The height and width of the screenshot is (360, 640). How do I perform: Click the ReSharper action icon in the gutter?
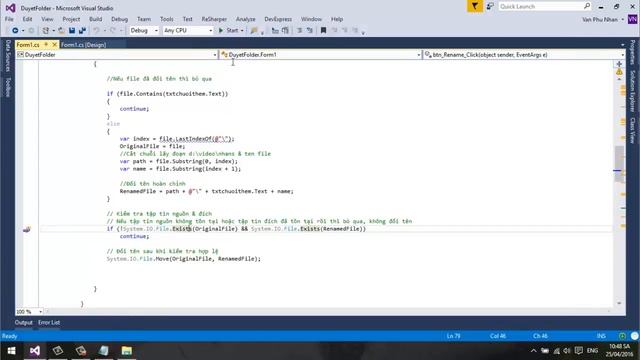click(x=27, y=229)
